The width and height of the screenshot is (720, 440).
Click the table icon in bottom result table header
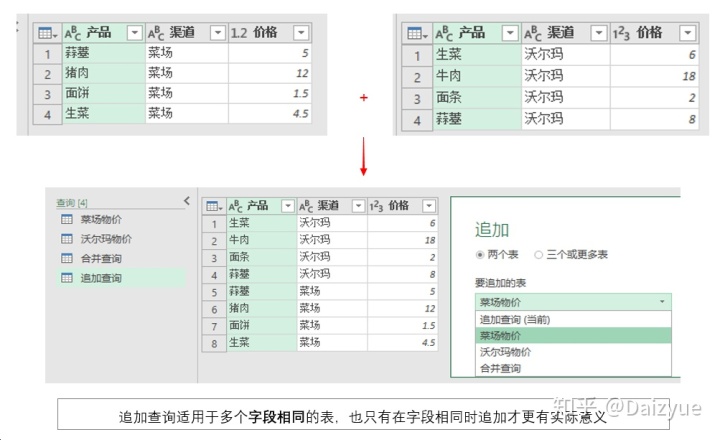pyautogui.click(x=214, y=206)
